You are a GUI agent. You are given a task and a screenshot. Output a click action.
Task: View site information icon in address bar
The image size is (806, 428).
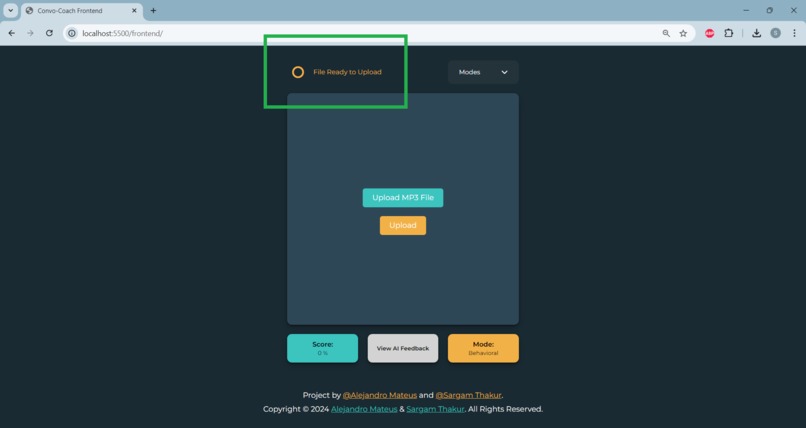(72, 33)
